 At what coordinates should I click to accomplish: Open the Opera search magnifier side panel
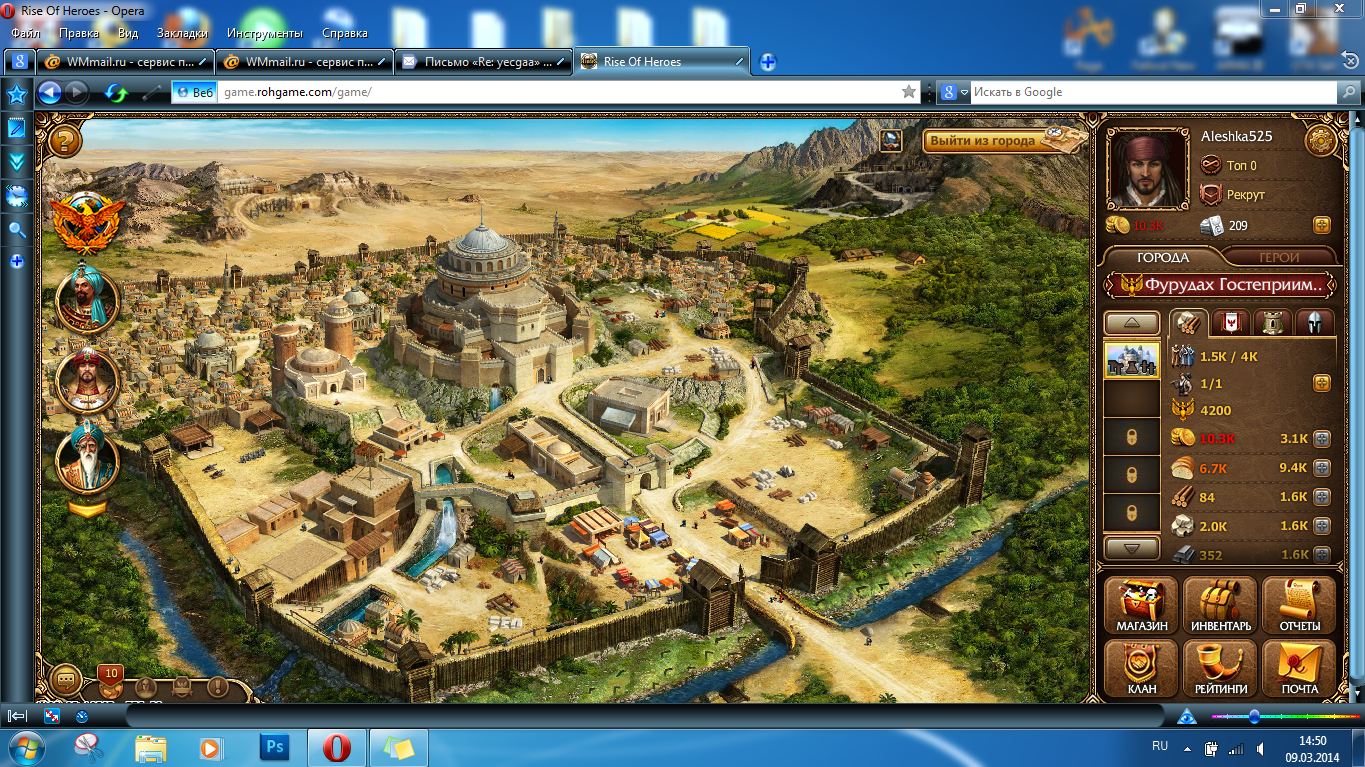[x=17, y=229]
